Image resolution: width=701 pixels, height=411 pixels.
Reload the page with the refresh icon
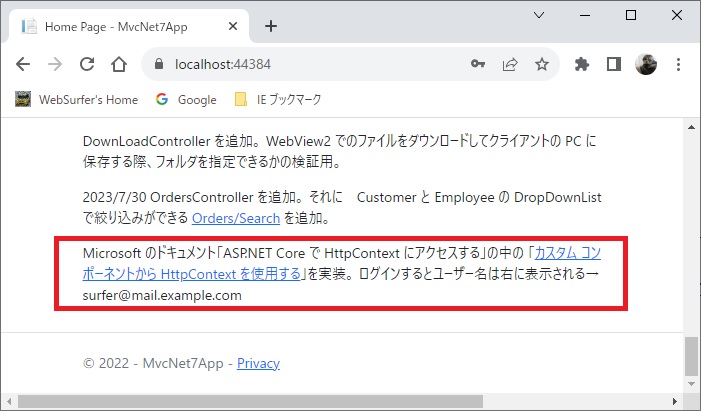87,64
